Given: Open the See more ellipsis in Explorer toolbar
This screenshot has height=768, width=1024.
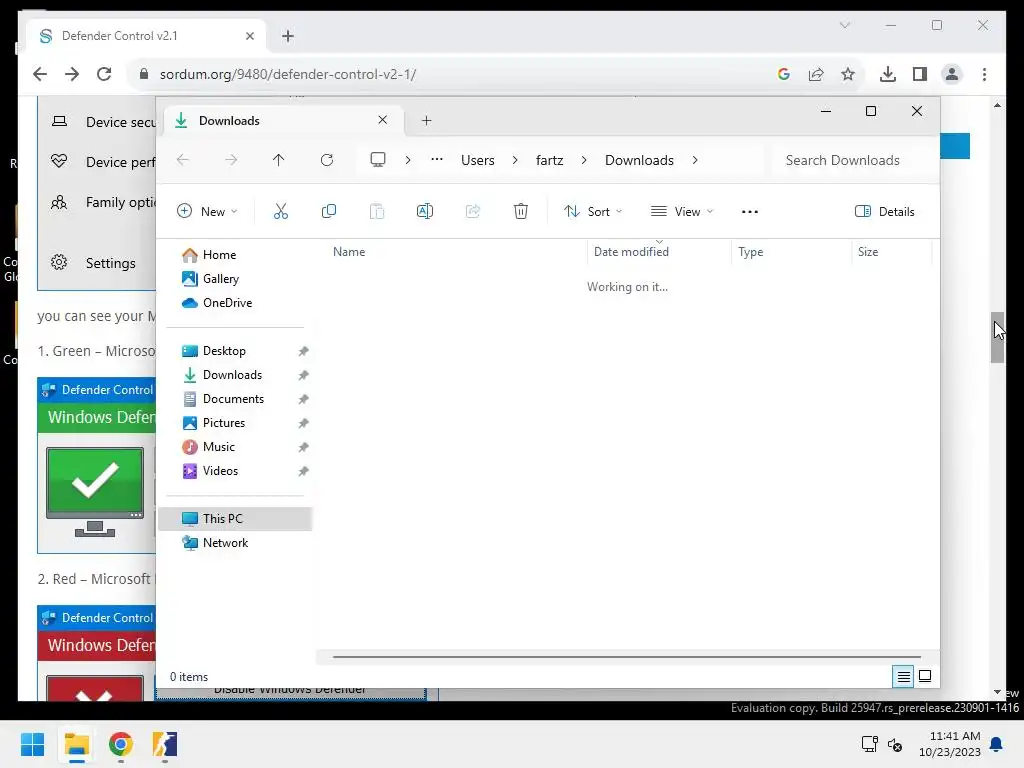Looking at the screenshot, I should pos(750,212).
